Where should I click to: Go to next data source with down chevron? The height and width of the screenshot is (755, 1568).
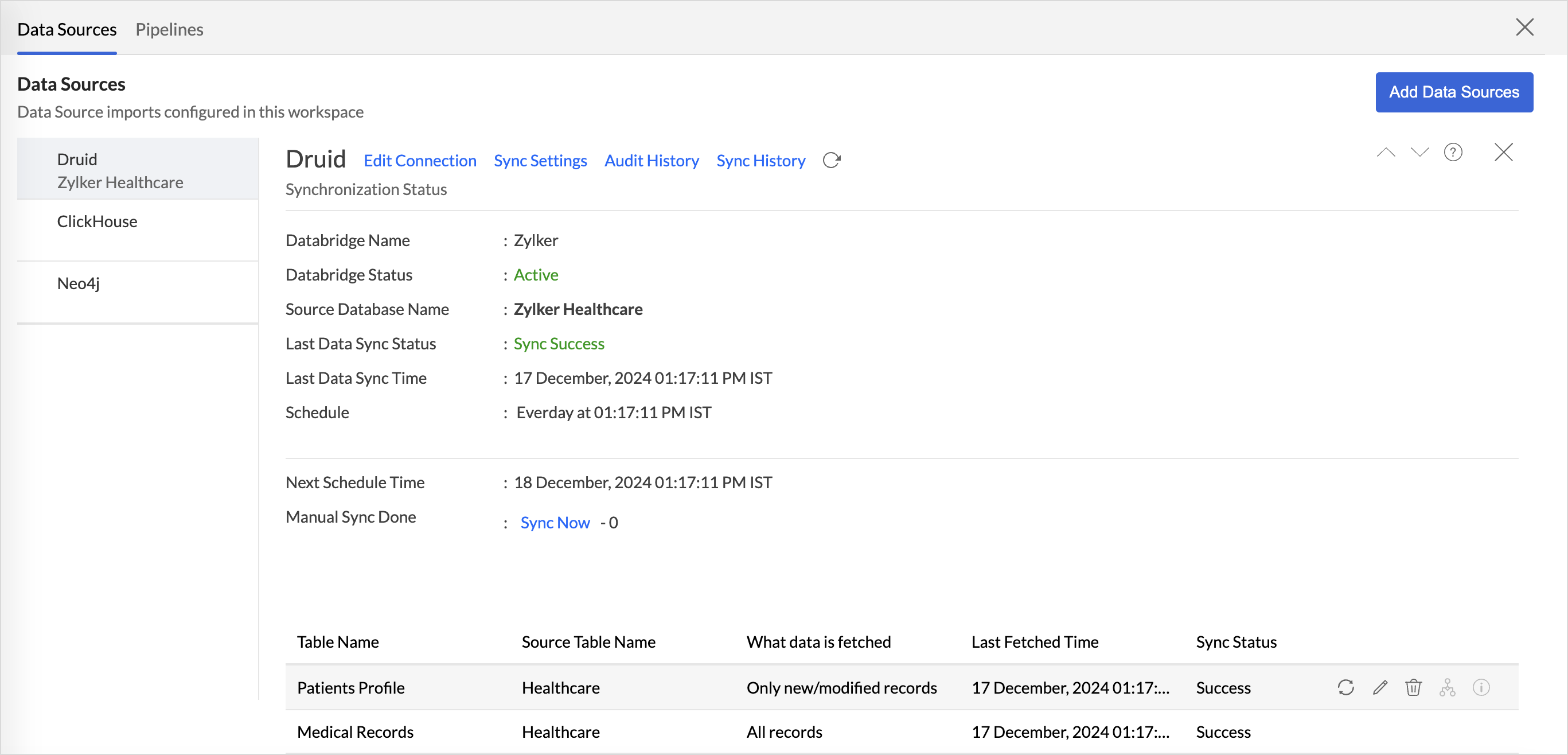[1419, 152]
